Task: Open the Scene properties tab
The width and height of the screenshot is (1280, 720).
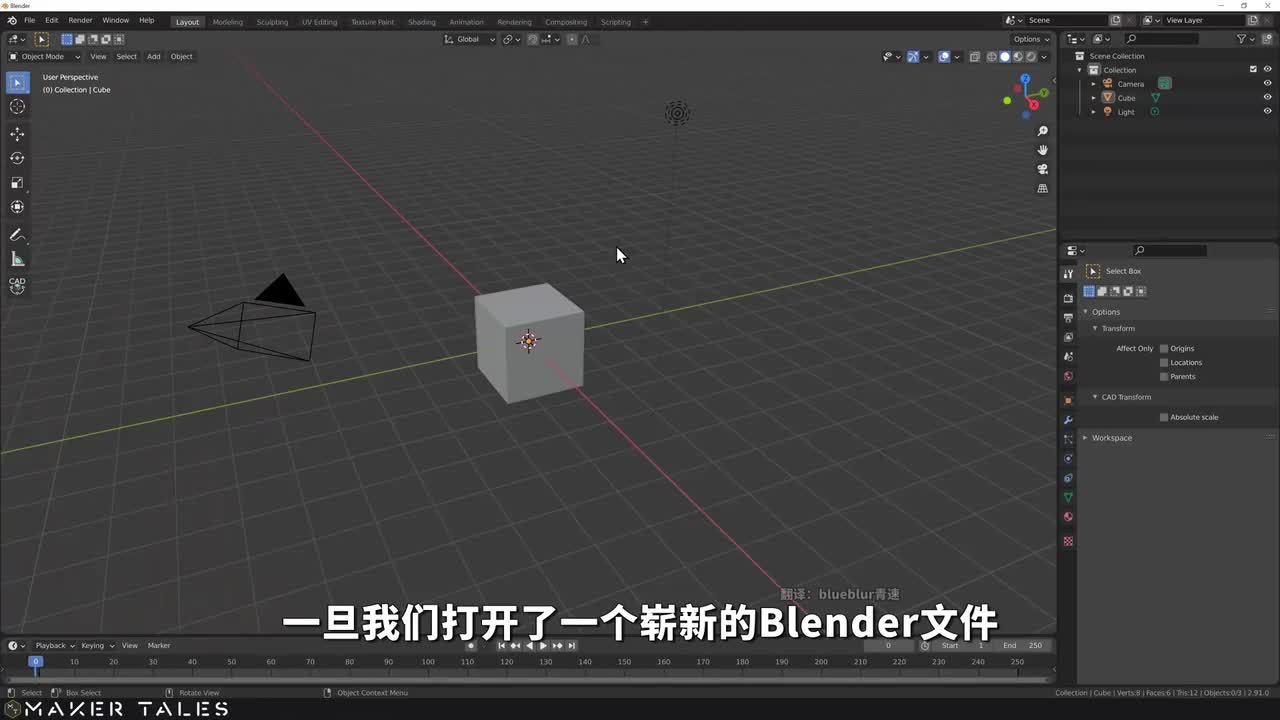Action: [x=1068, y=356]
